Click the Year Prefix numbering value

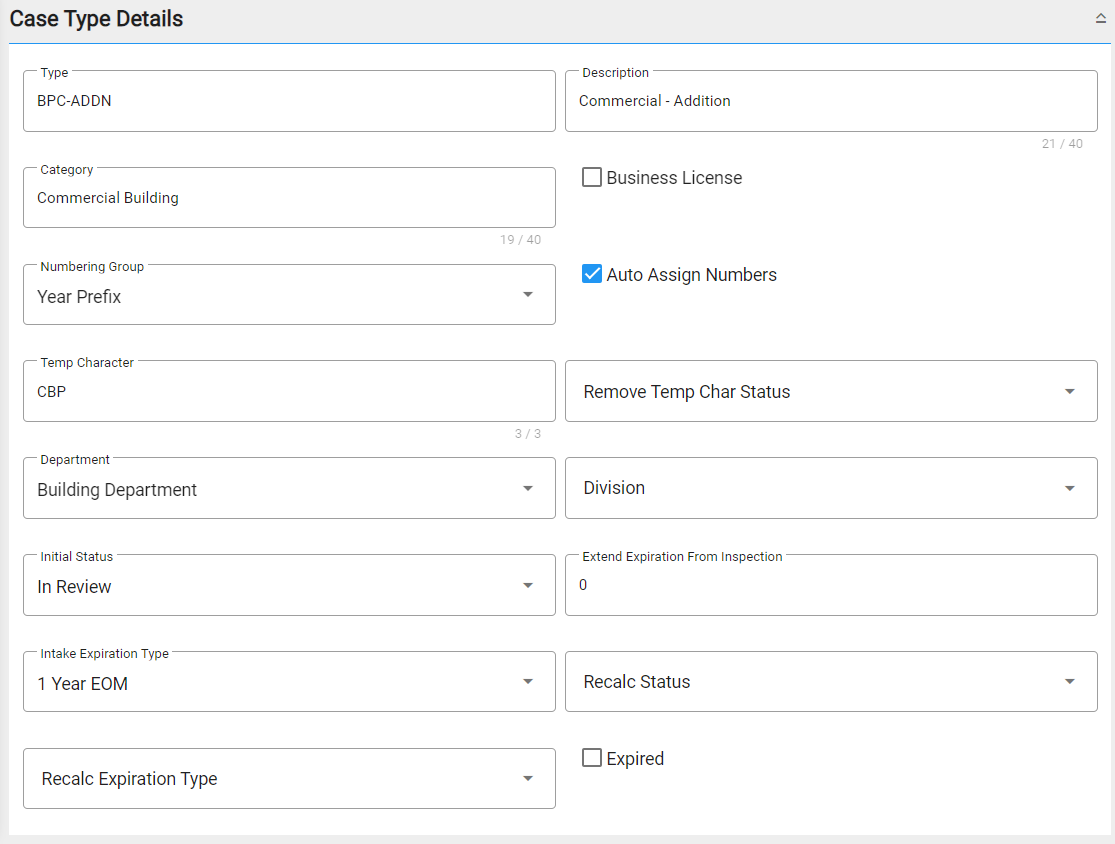point(79,296)
